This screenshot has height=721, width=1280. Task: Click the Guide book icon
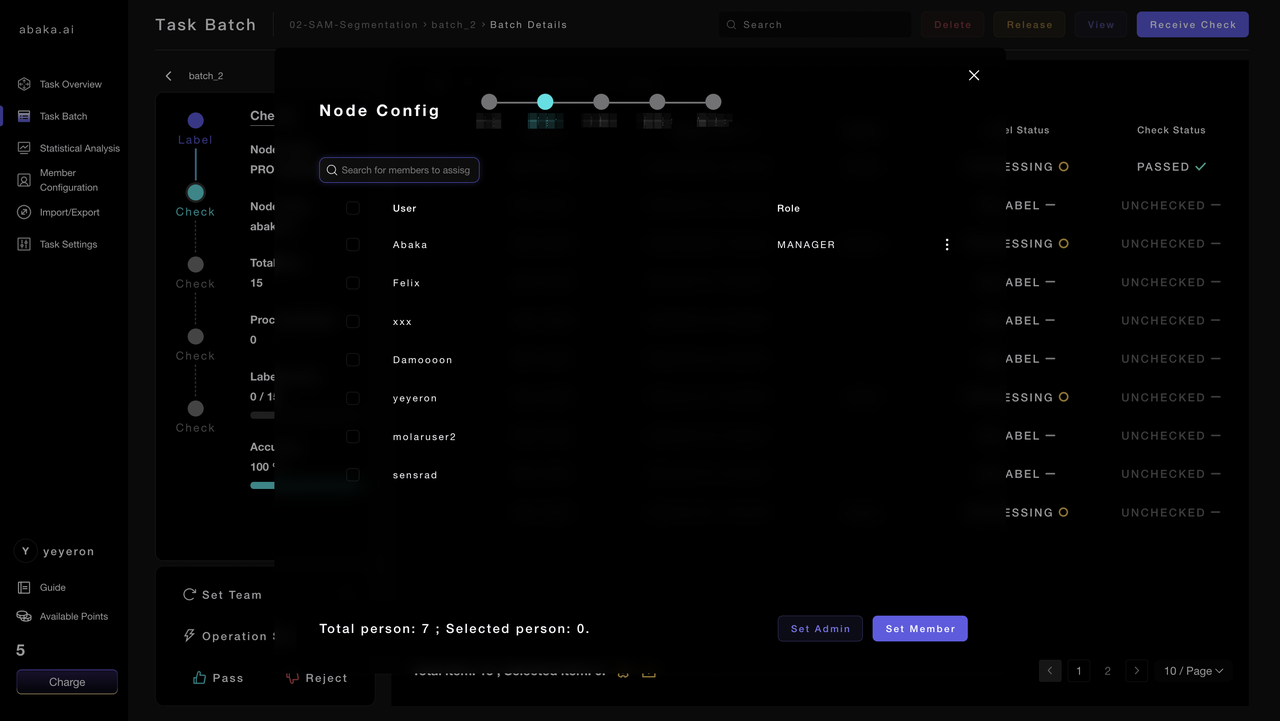coord(24,588)
